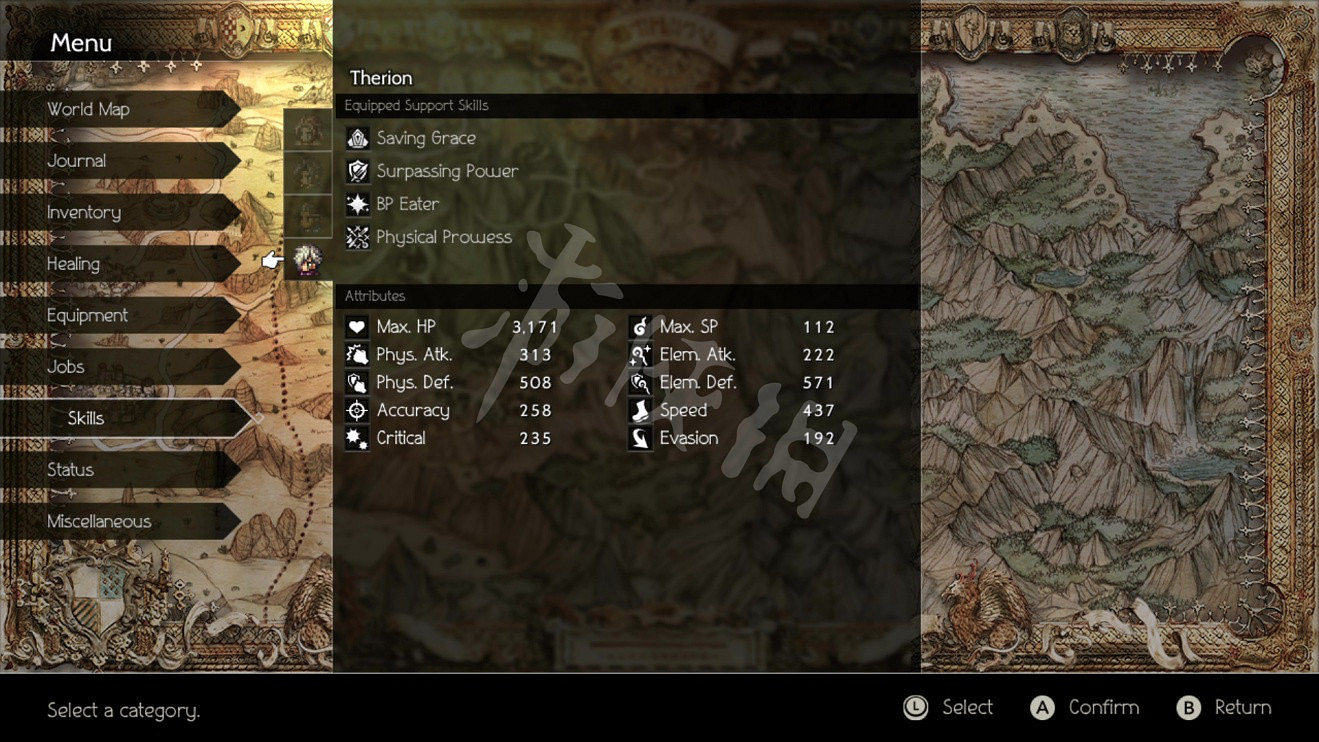Image resolution: width=1319 pixels, height=742 pixels.
Task: Select Therion's character portrait
Action: (x=308, y=260)
